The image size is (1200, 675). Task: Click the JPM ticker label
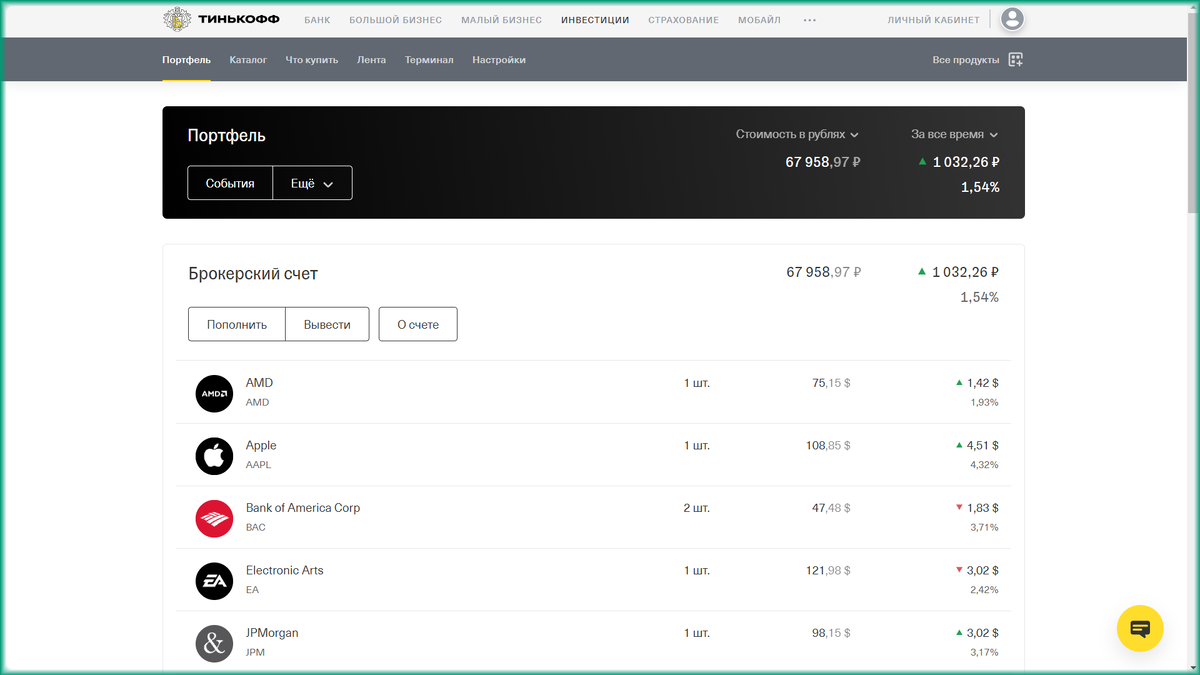click(x=255, y=652)
